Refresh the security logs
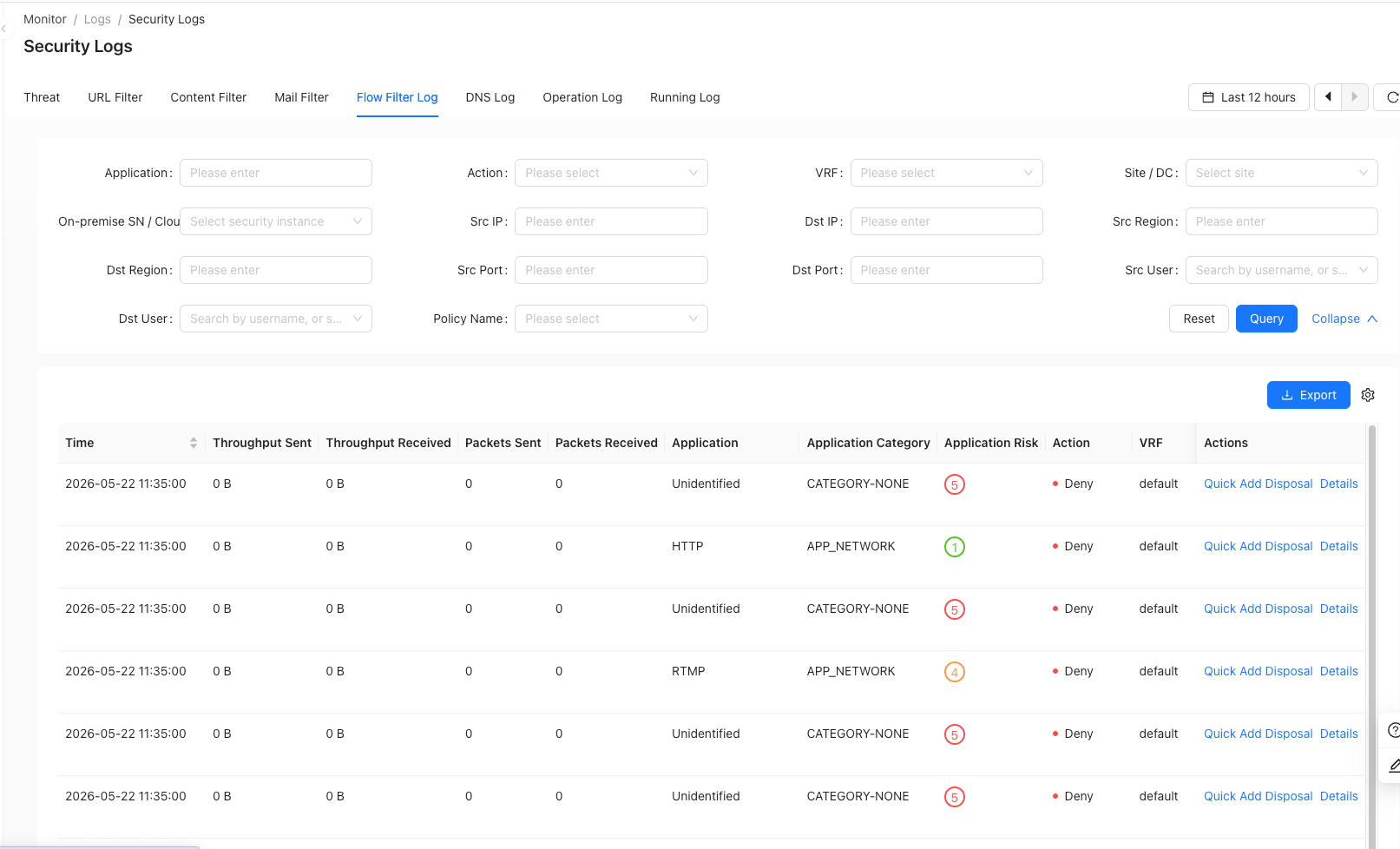This screenshot has width=1400, height=849. click(1390, 97)
